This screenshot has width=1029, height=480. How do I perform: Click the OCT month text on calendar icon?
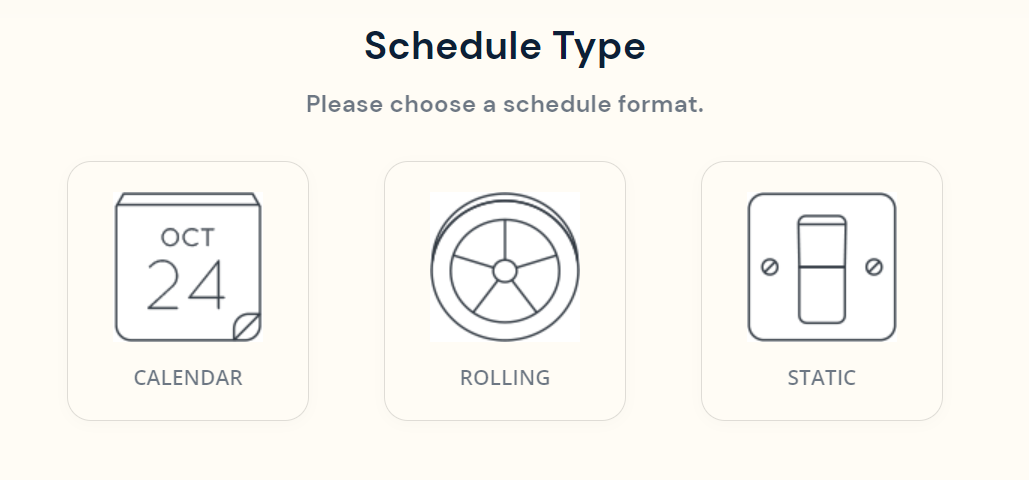point(188,237)
